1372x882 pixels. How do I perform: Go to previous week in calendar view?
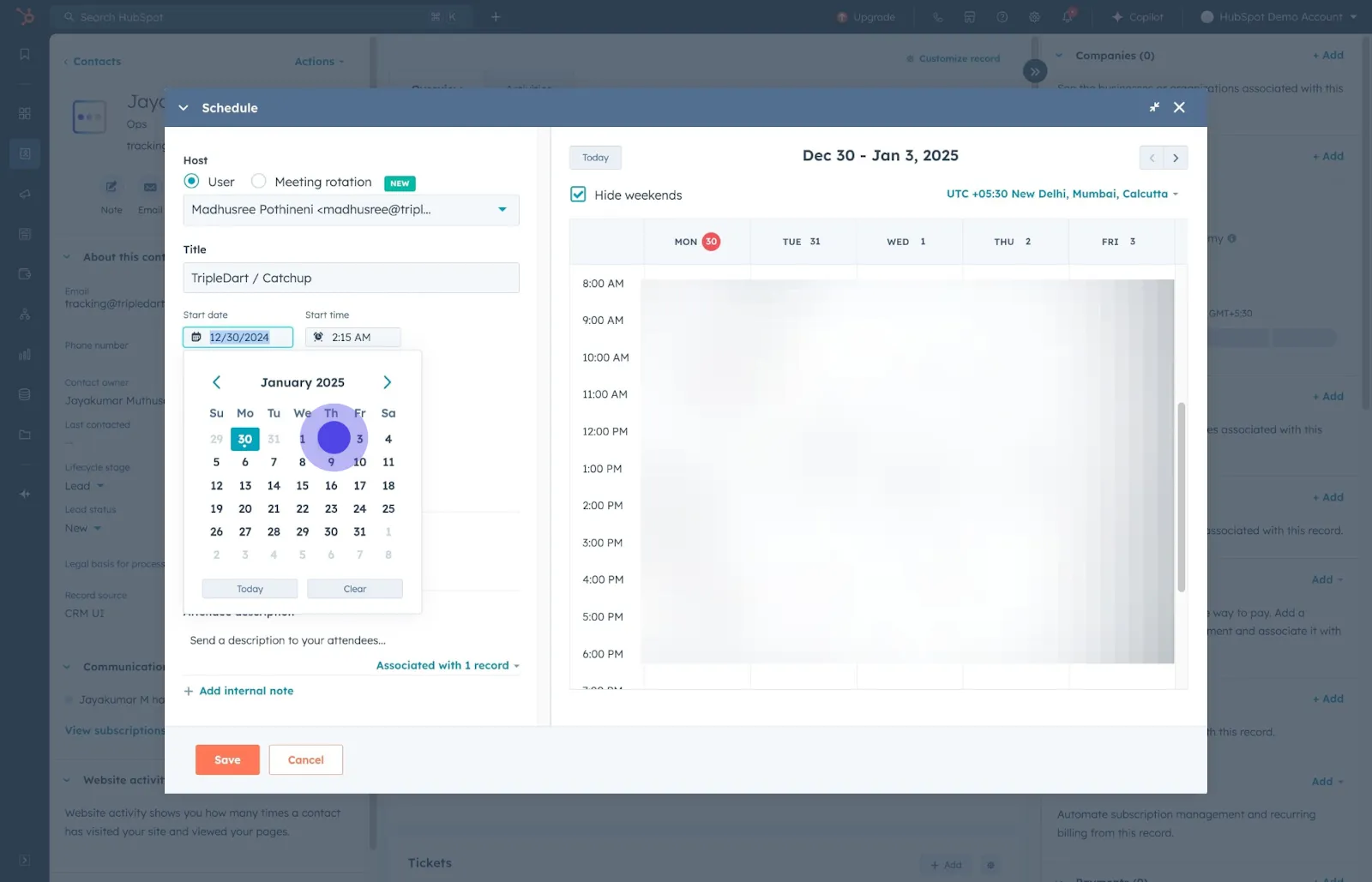point(1152,158)
